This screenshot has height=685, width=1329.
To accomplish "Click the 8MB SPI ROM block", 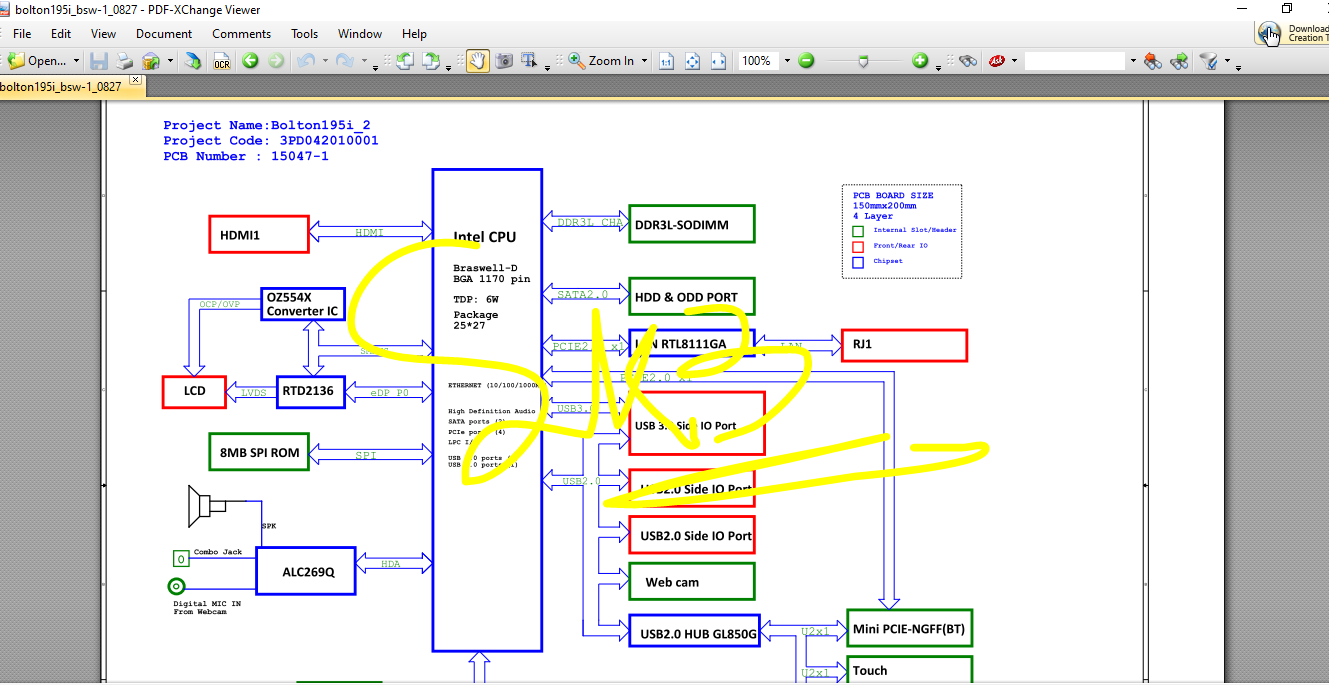I will (x=259, y=452).
